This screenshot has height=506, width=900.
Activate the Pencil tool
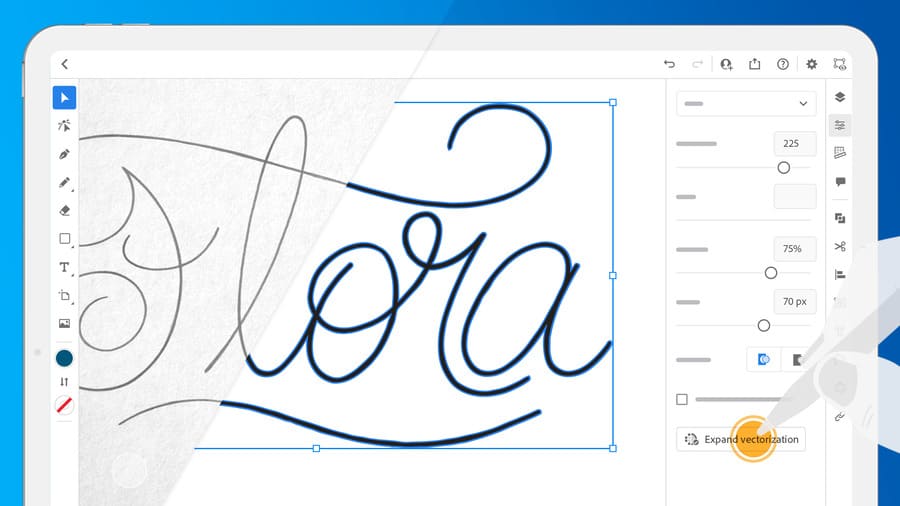(x=64, y=183)
